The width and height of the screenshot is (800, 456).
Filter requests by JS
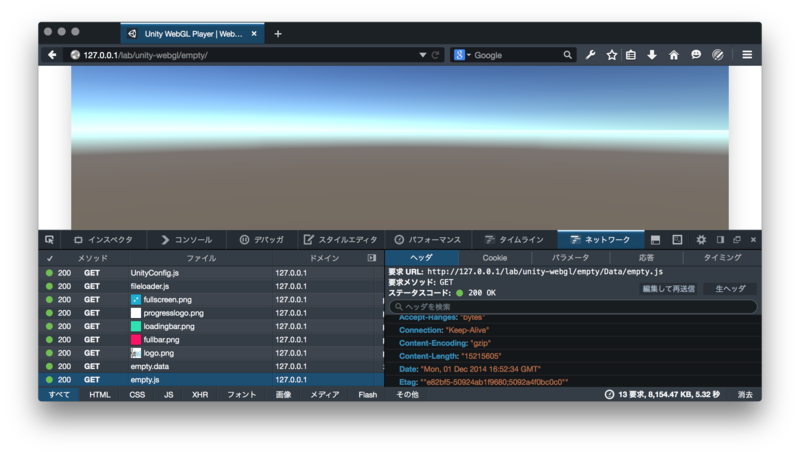click(x=168, y=394)
